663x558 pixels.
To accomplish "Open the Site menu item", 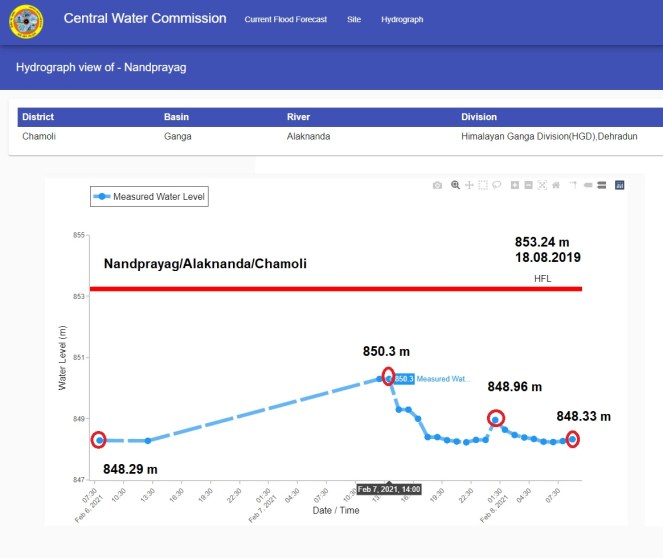I will [354, 20].
